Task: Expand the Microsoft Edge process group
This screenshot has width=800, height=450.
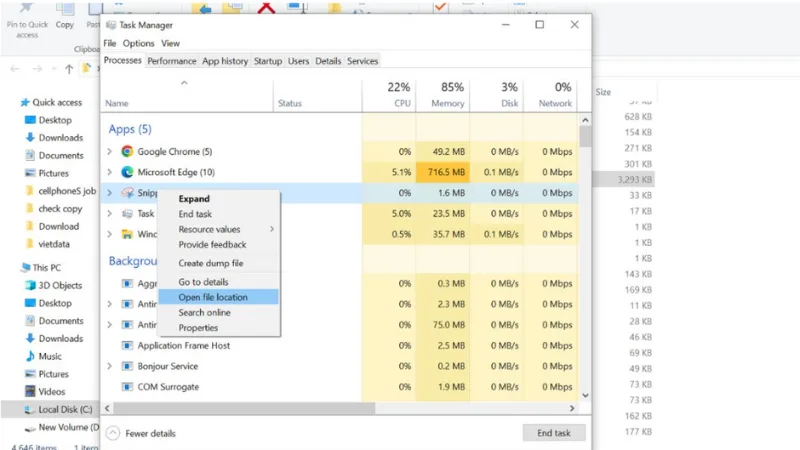Action: click(109, 172)
